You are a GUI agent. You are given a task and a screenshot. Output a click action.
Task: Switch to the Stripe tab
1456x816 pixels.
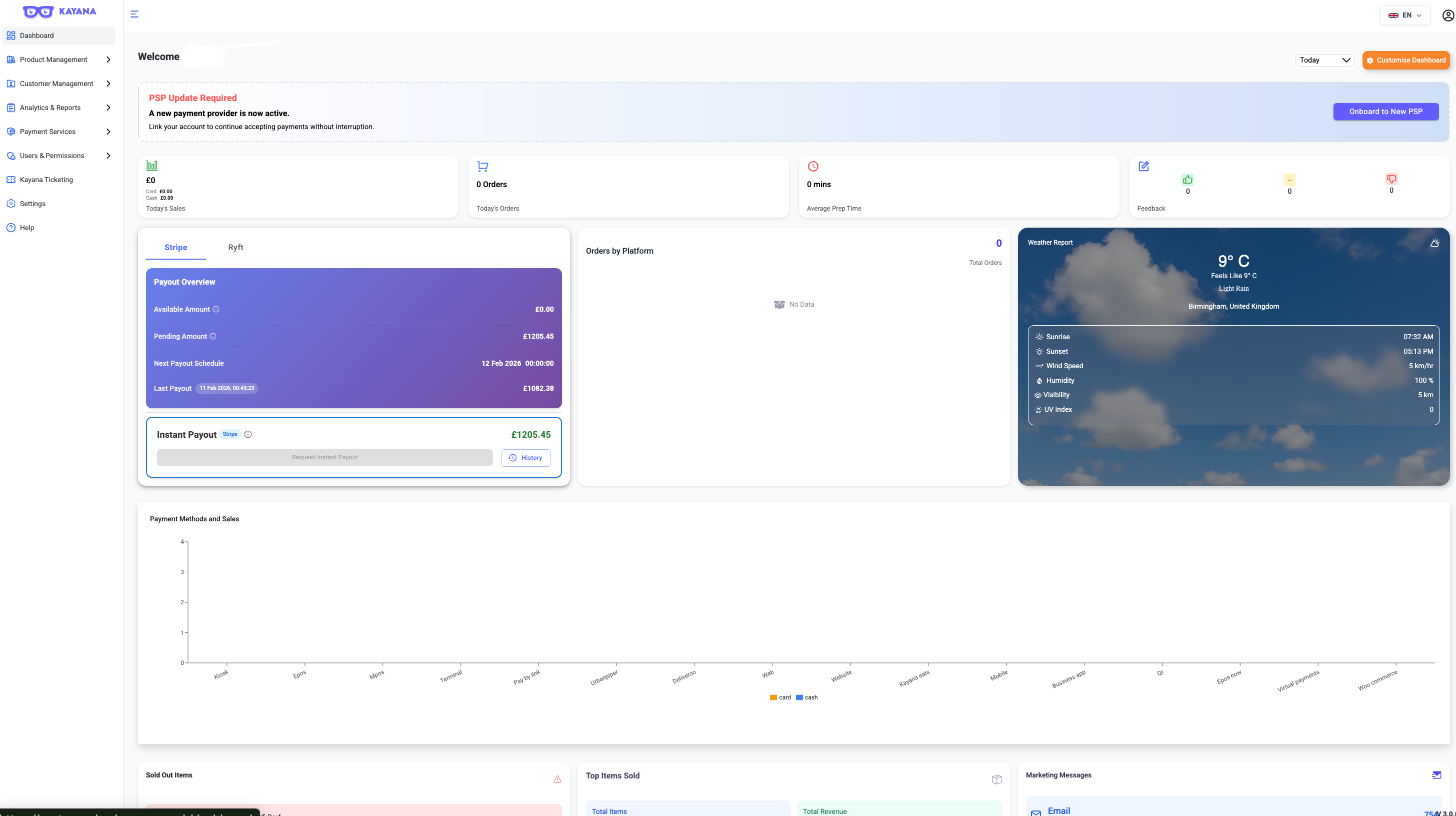[x=176, y=248]
